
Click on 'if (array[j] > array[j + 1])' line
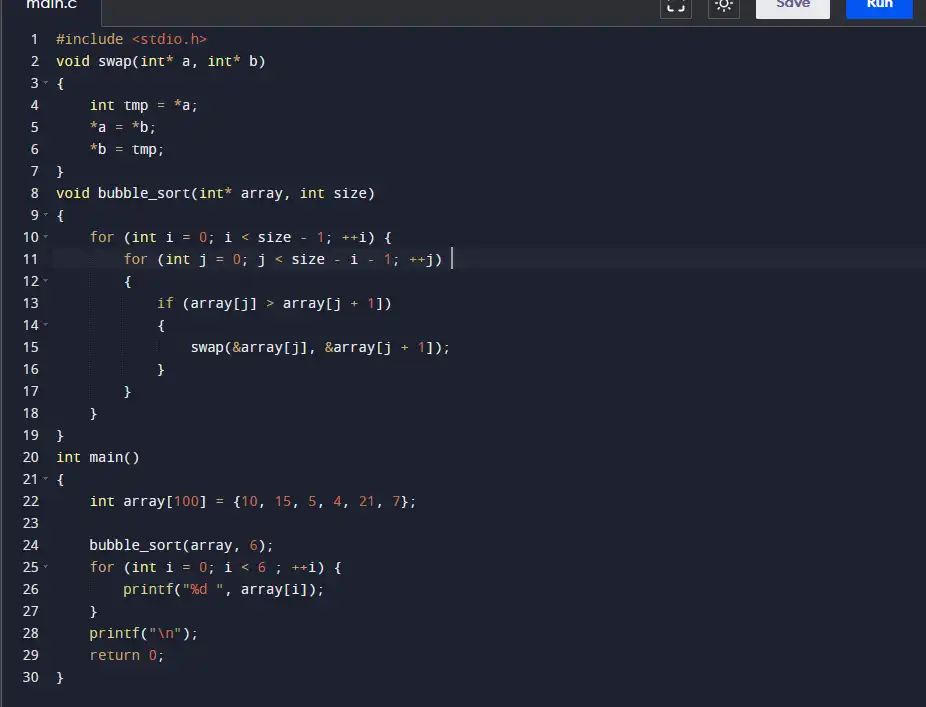274,304
